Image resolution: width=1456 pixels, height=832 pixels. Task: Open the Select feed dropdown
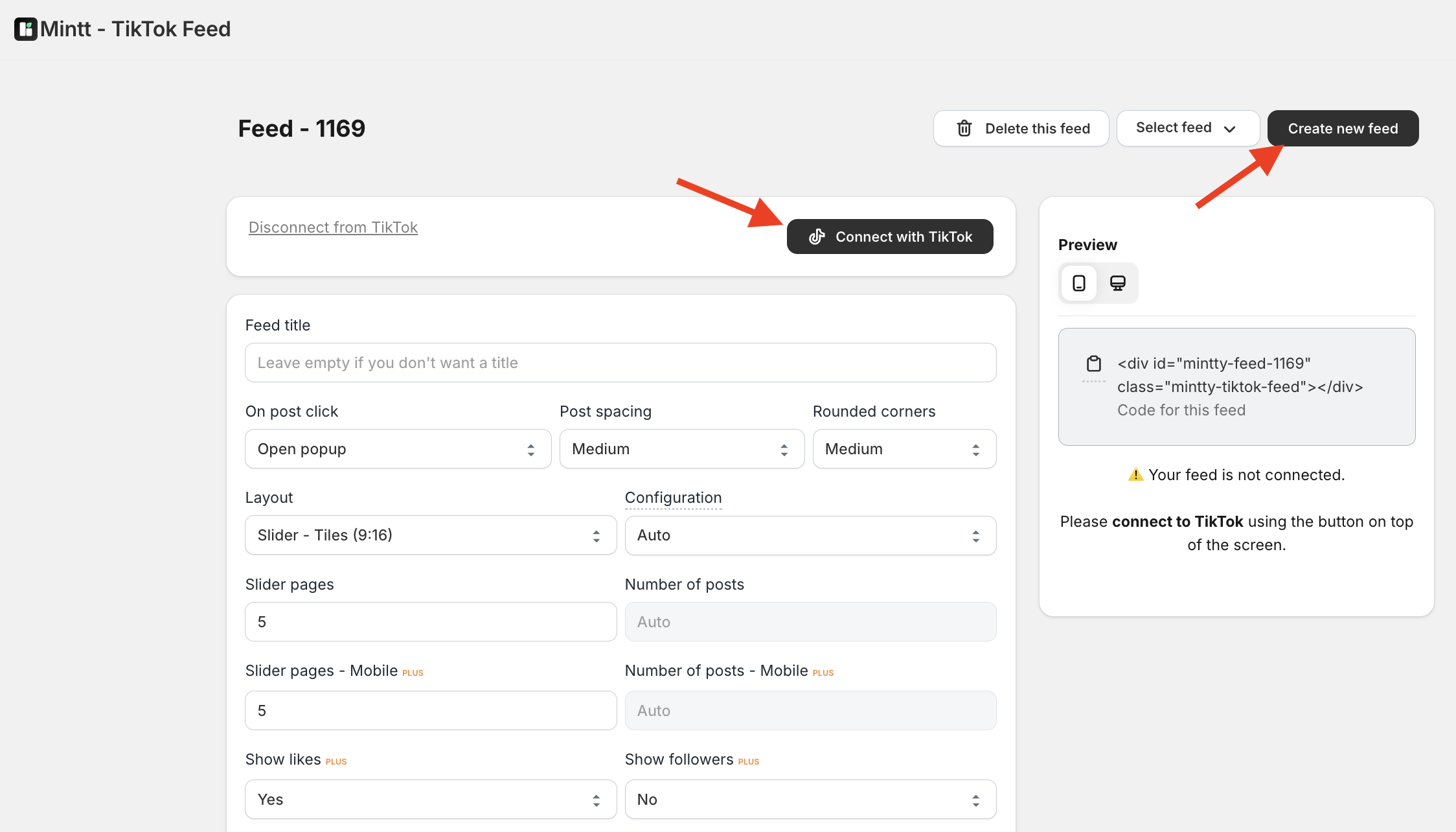[1187, 128]
